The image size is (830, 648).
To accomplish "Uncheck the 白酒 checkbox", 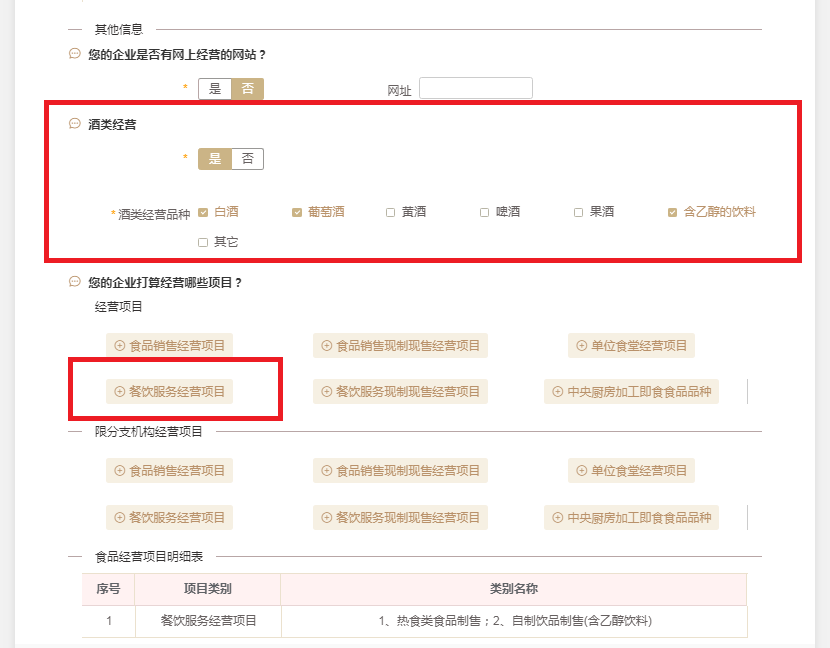I will tap(204, 212).
